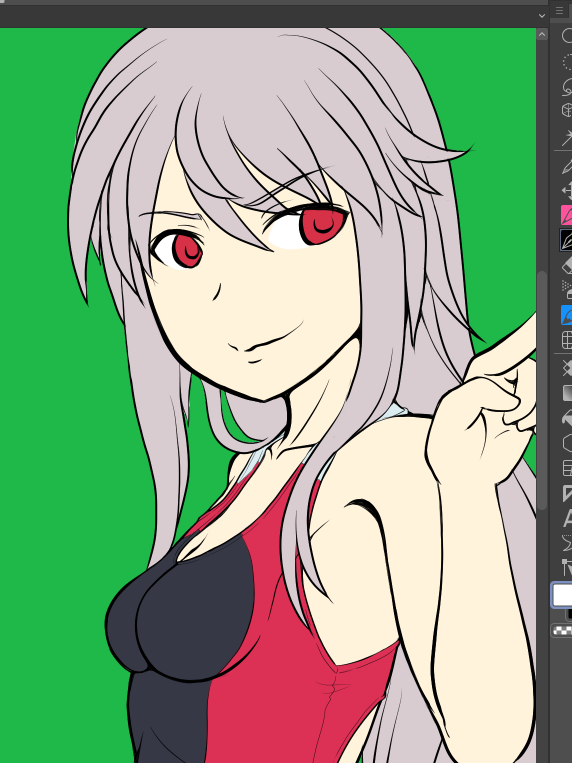Viewport: 572px width, 763px height.
Task: Select the 3D cube object tool
Action: tap(567, 110)
